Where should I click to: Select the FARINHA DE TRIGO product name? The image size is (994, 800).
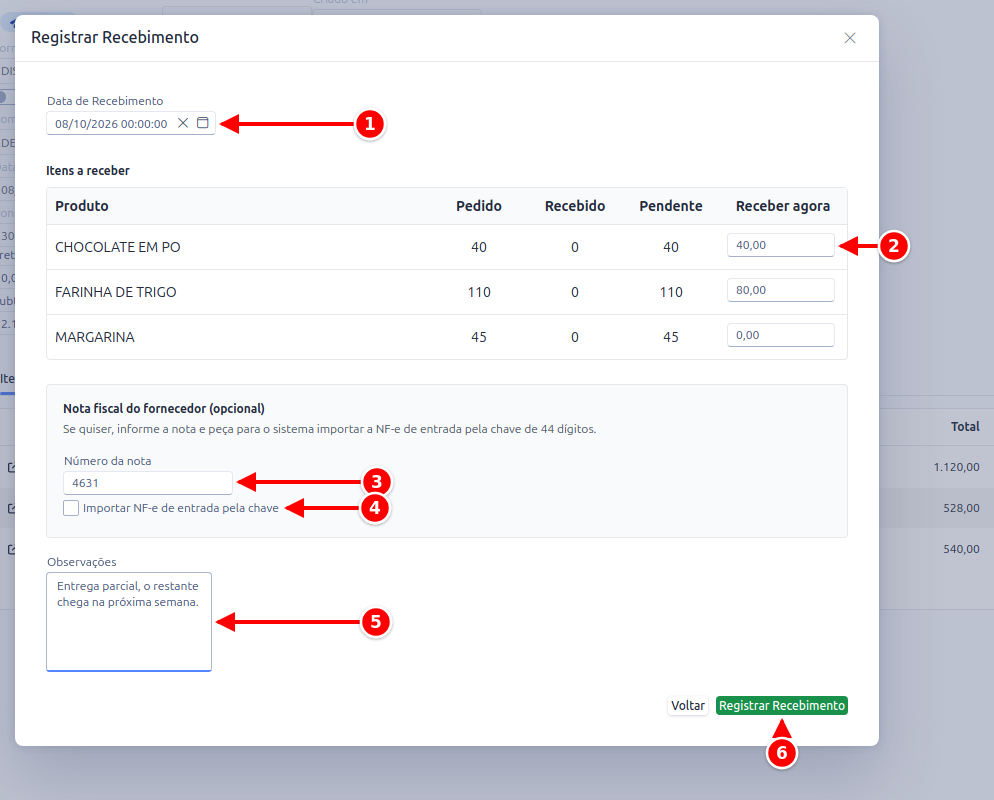(116, 292)
